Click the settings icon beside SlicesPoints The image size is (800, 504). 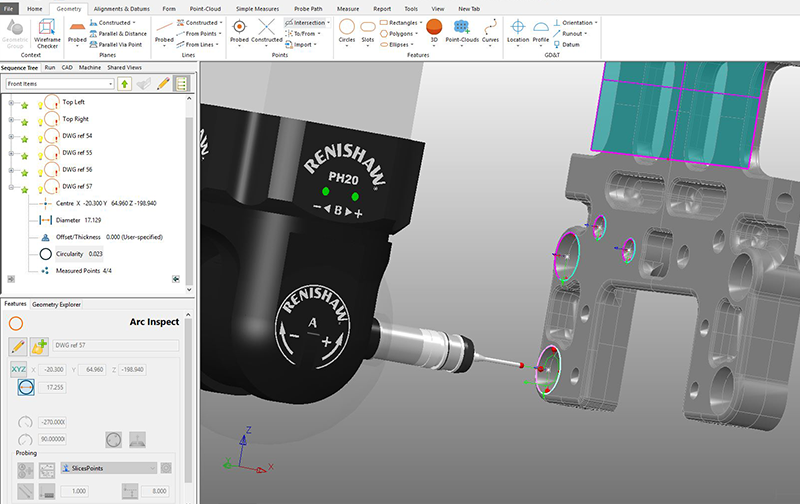pyautogui.click(x=166, y=468)
